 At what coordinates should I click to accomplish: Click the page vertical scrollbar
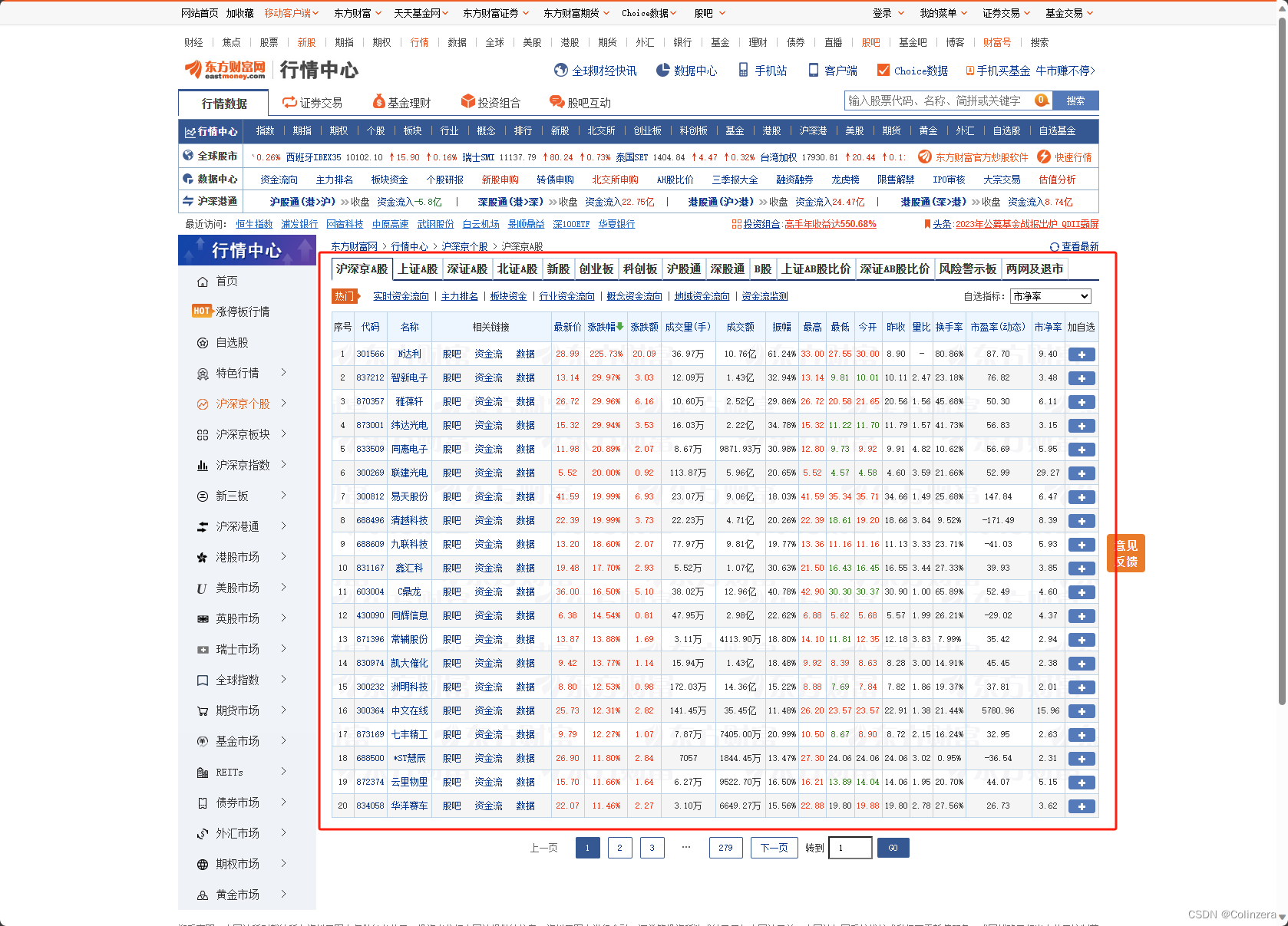pos(1282,361)
